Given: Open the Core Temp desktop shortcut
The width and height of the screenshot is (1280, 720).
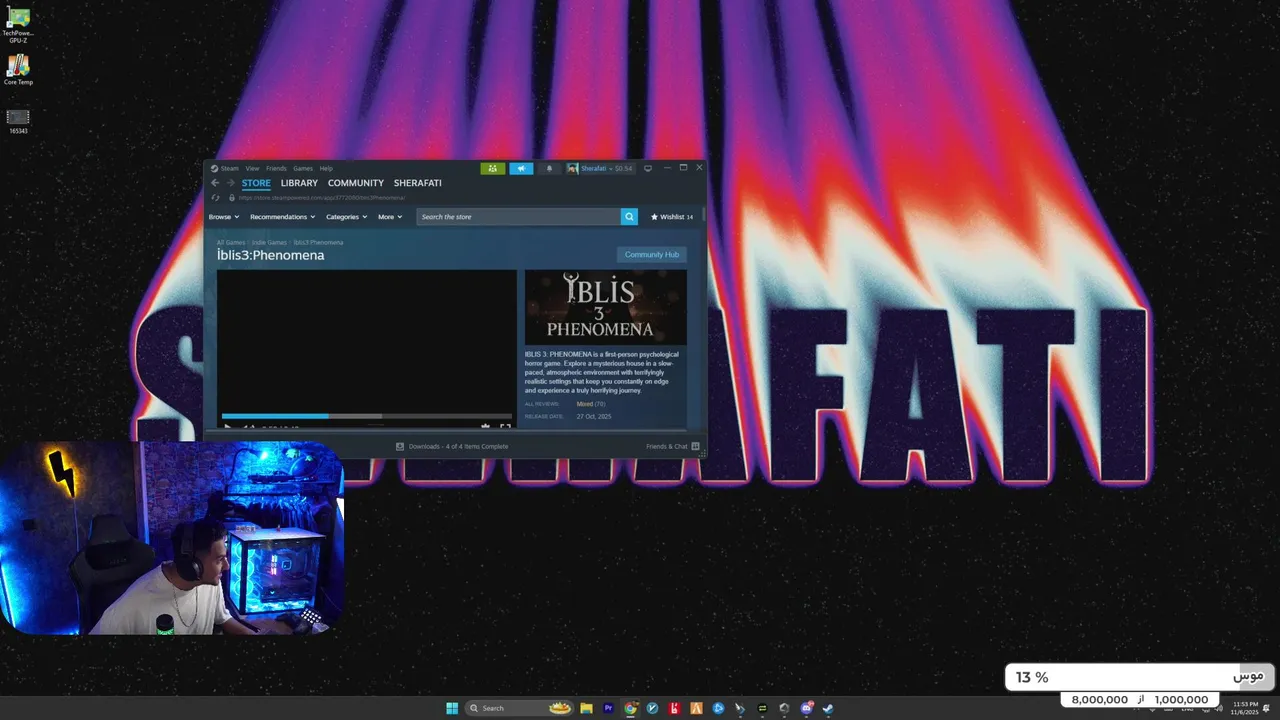Looking at the screenshot, I should (18, 69).
